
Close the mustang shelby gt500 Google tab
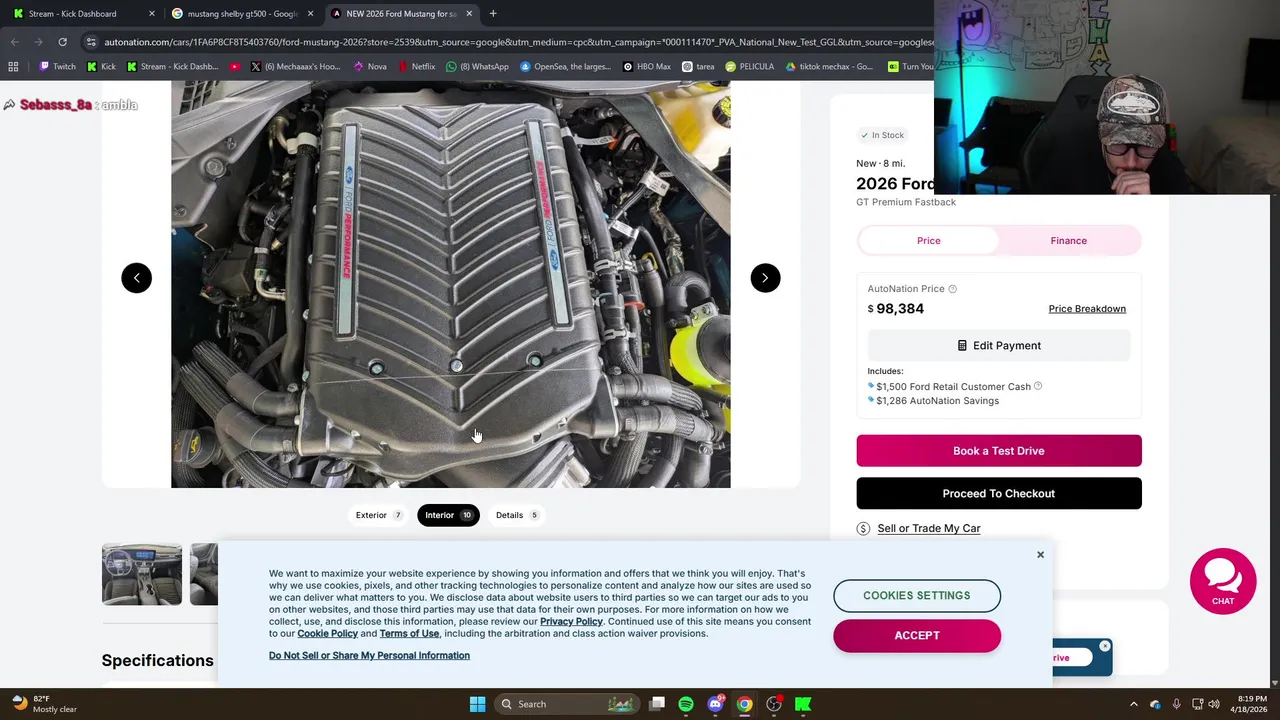[310, 14]
